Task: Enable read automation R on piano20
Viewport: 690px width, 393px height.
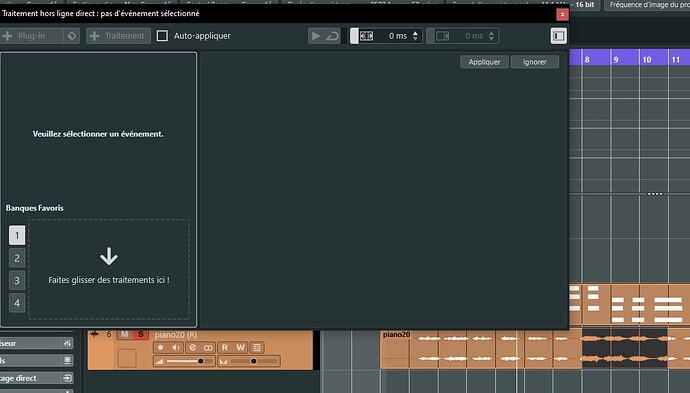Action: point(224,347)
